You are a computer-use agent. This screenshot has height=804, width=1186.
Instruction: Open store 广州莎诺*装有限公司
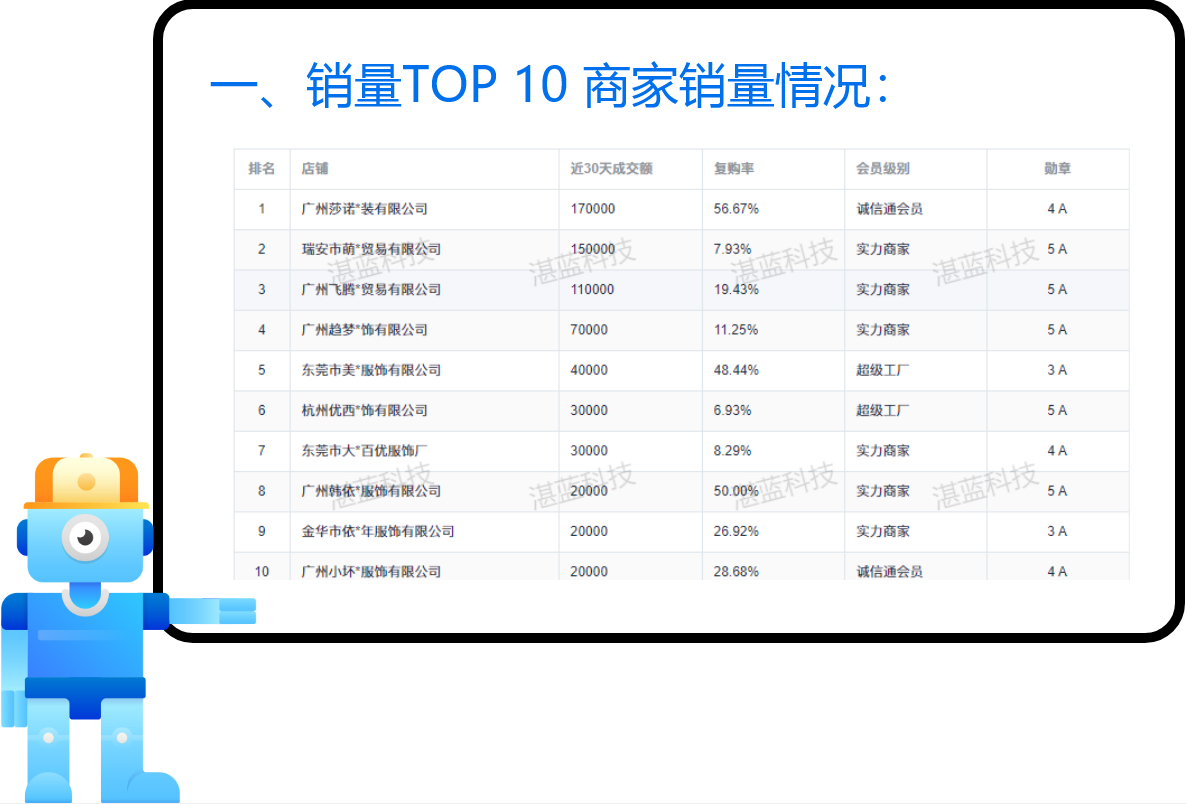pos(364,209)
